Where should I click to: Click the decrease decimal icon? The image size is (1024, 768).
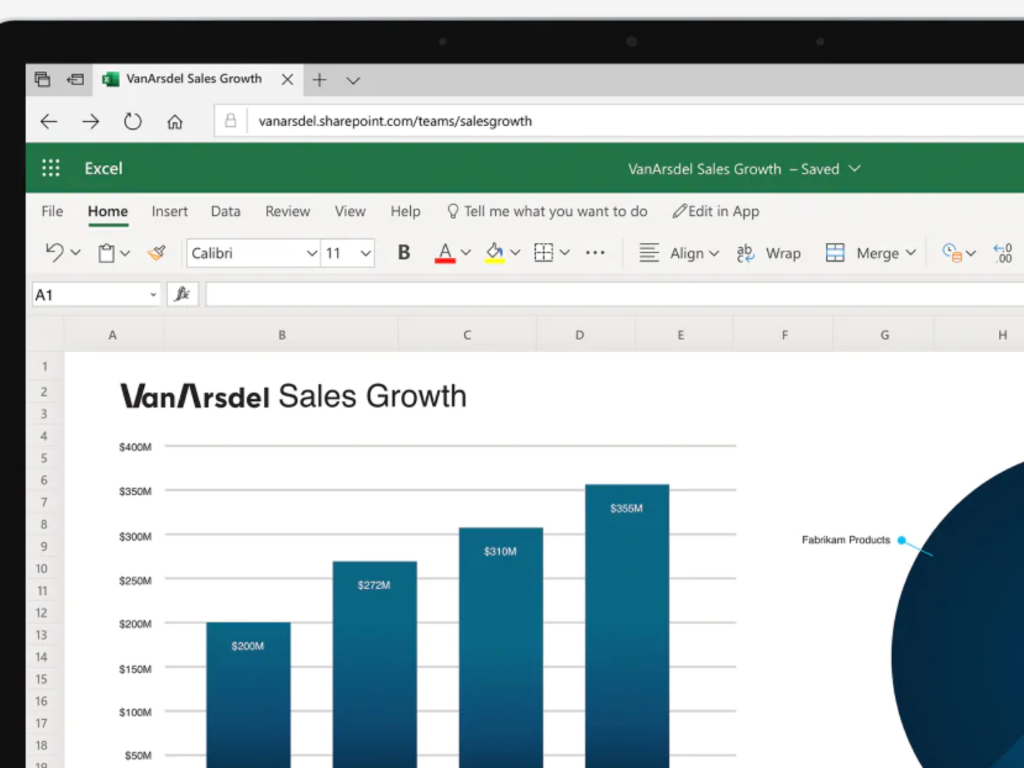tap(1003, 253)
